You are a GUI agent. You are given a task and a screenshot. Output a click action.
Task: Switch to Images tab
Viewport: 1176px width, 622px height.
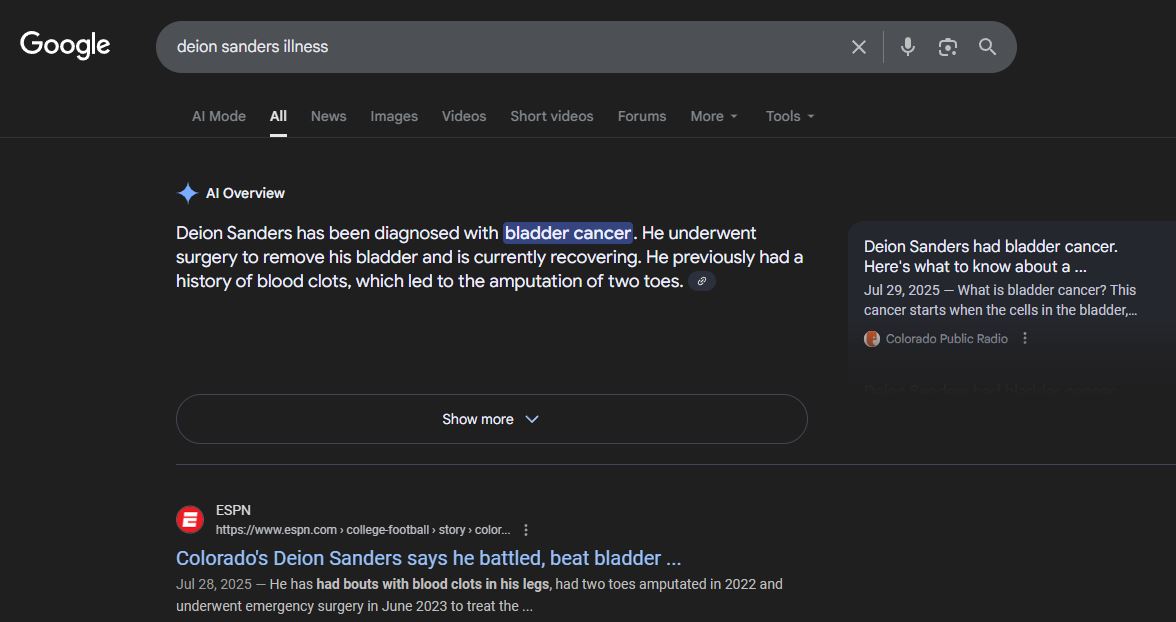(394, 116)
